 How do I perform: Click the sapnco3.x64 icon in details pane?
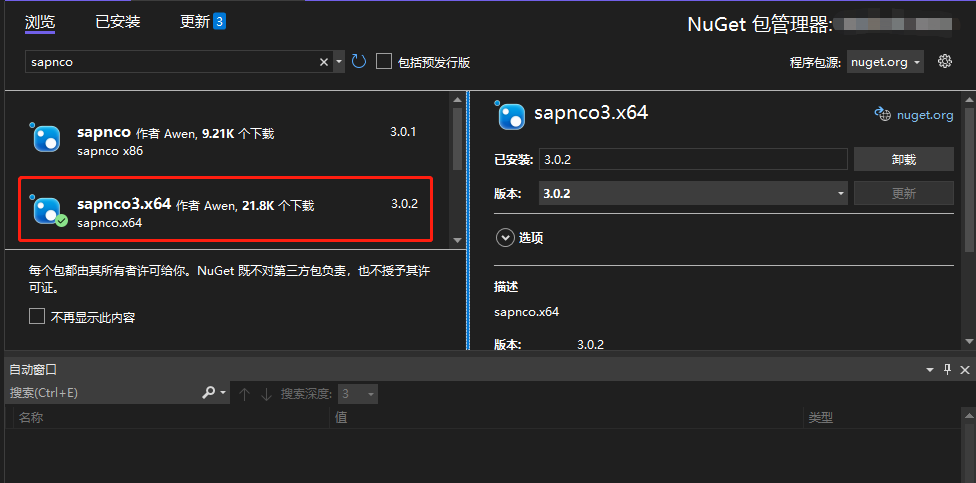[511, 115]
